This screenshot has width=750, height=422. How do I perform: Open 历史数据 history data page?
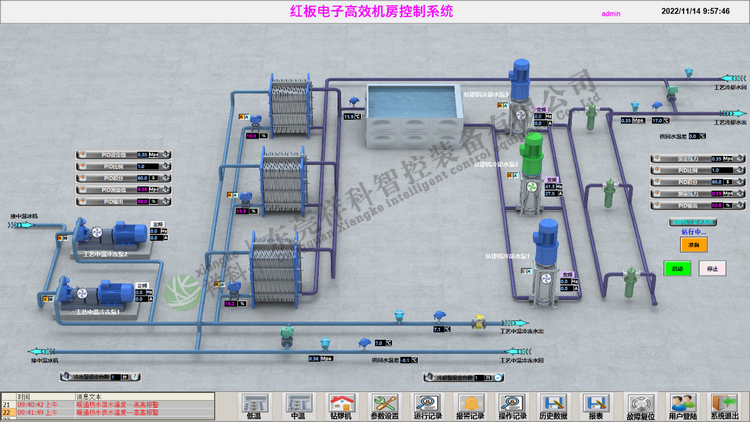pos(554,404)
